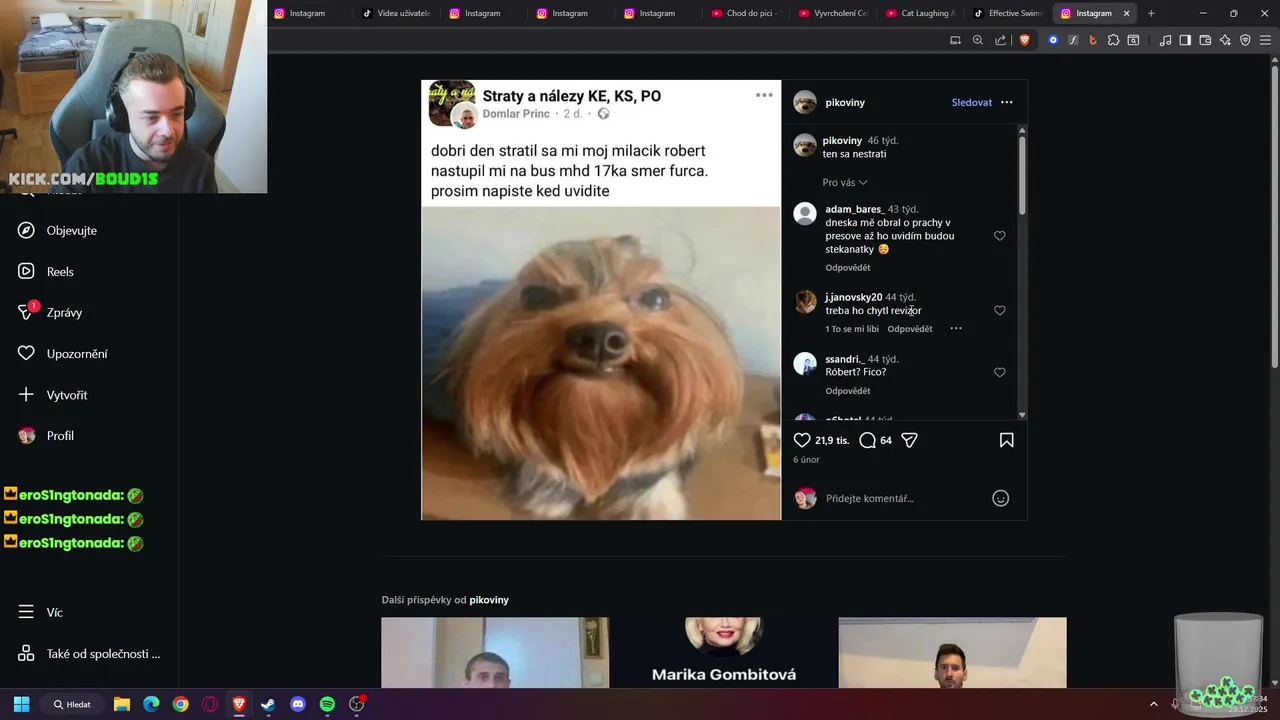Image resolution: width=1280 pixels, height=720 pixels.
Task: Open OBS Studio from taskbar
Action: [357, 704]
